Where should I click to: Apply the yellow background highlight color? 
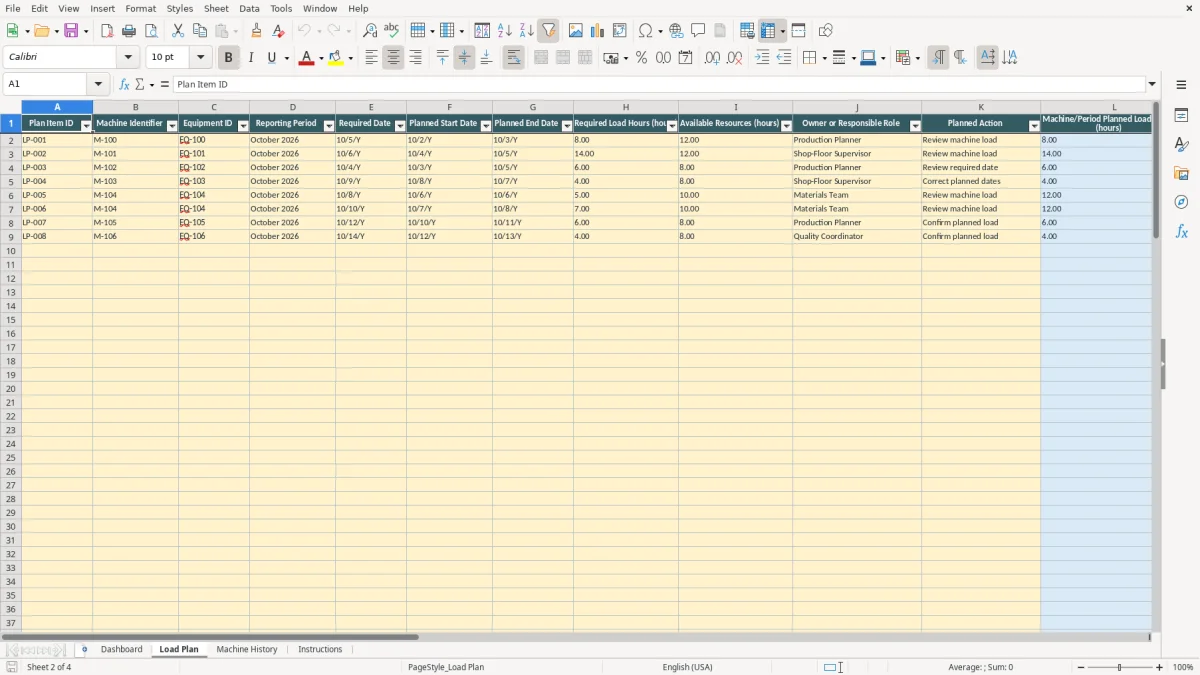[336, 58]
